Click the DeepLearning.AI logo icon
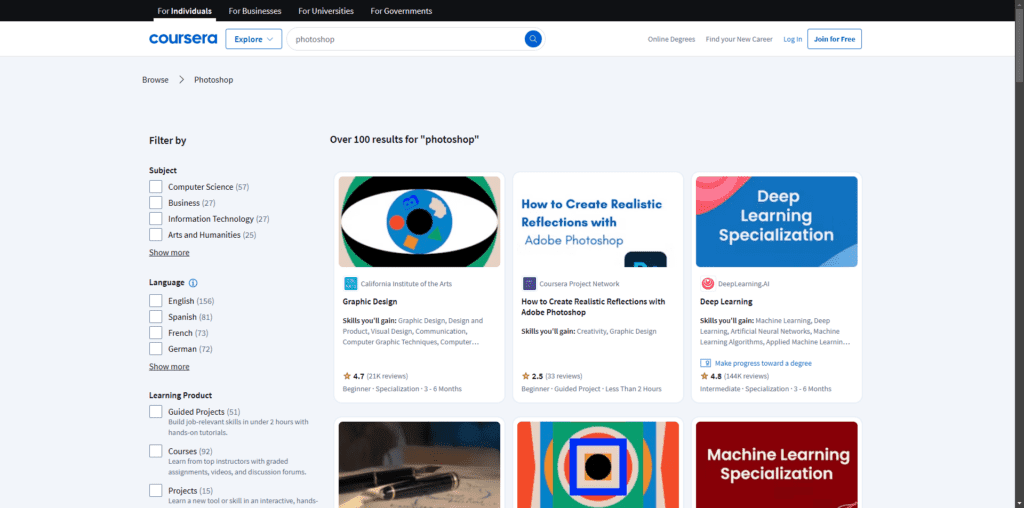Image resolution: width=1024 pixels, height=508 pixels. point(707,283)
